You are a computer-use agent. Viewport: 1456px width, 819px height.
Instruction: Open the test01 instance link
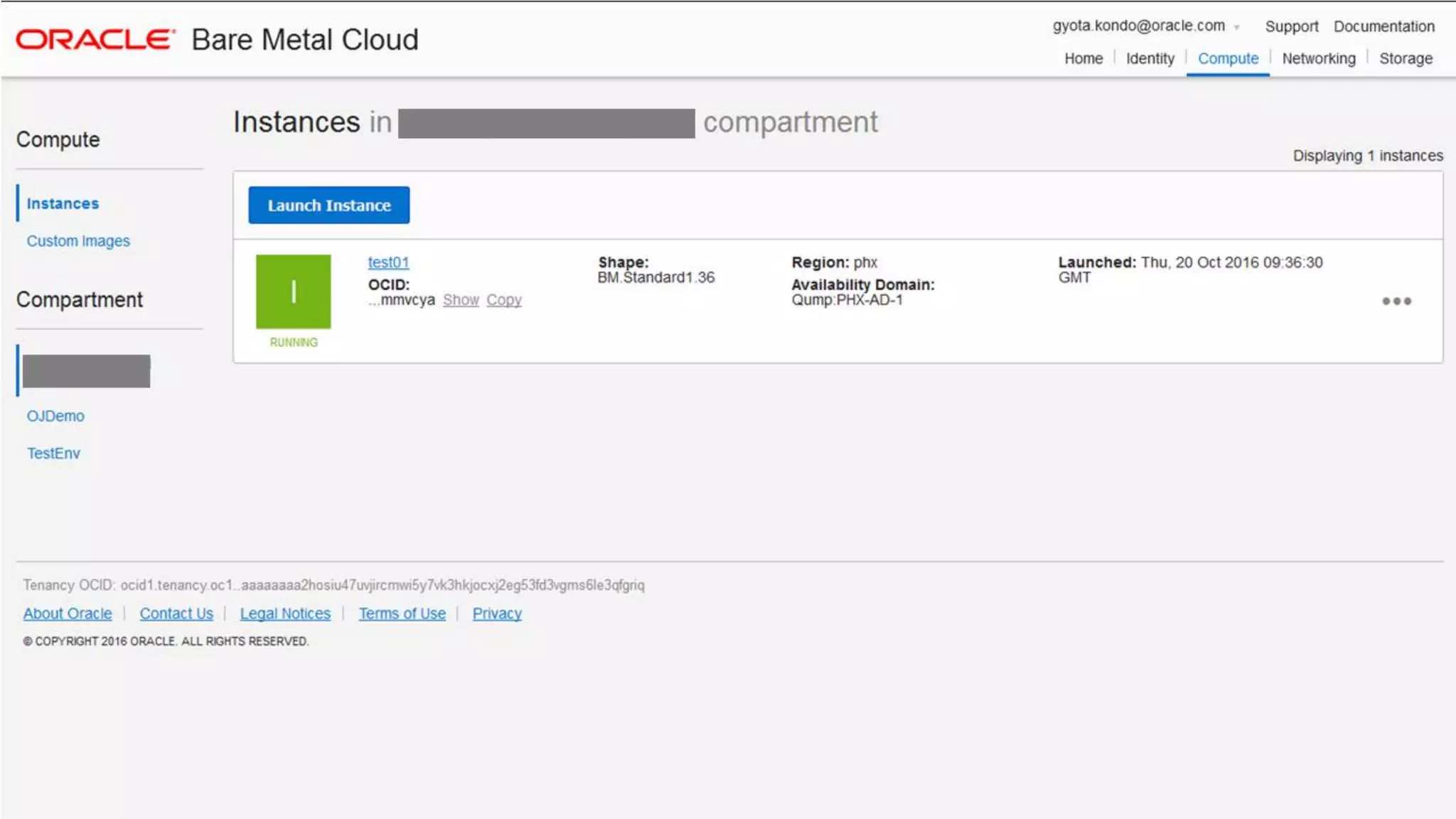pyautogui.click(x=388, y=262)
